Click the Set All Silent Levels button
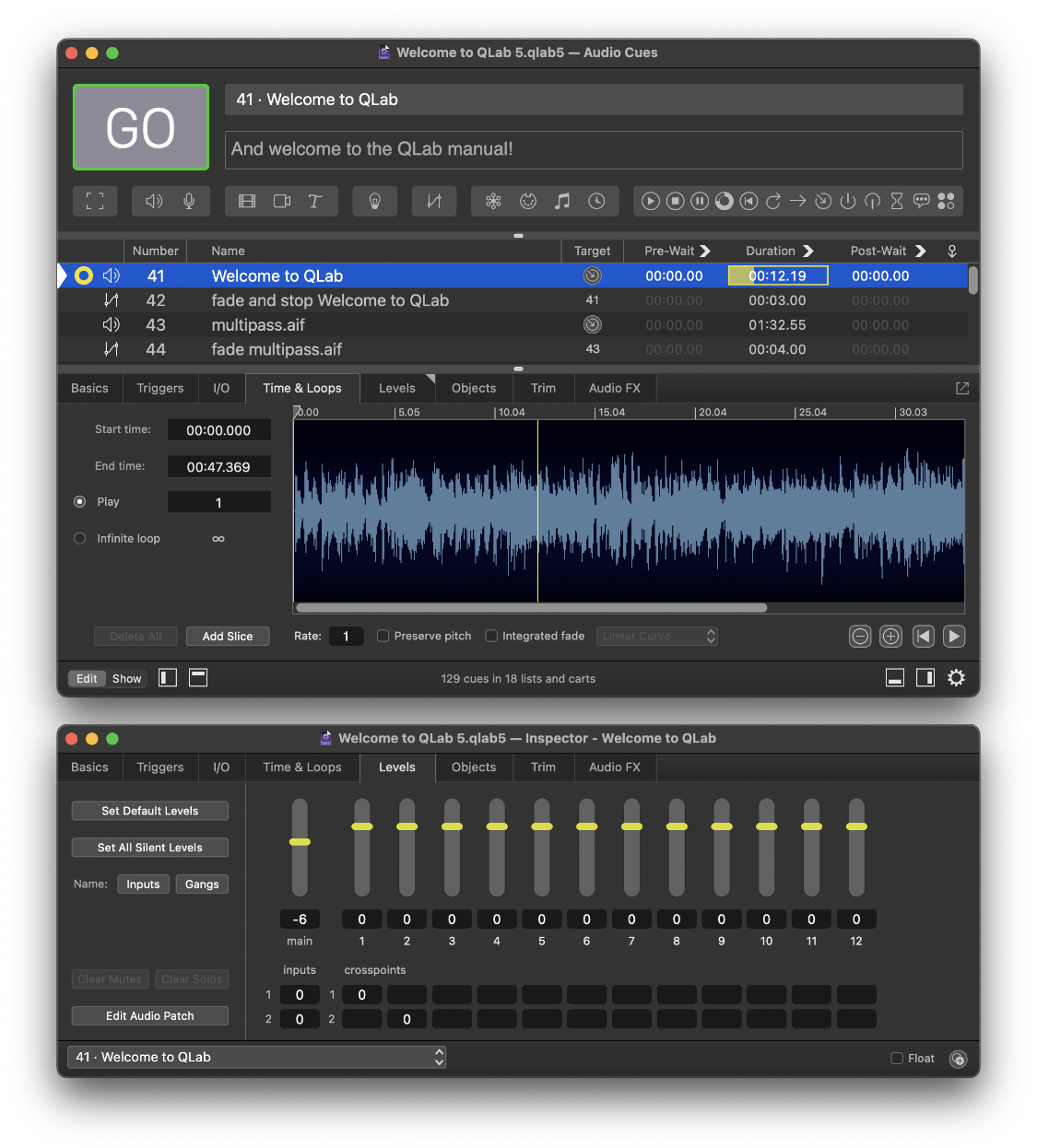 pos(150,848)
